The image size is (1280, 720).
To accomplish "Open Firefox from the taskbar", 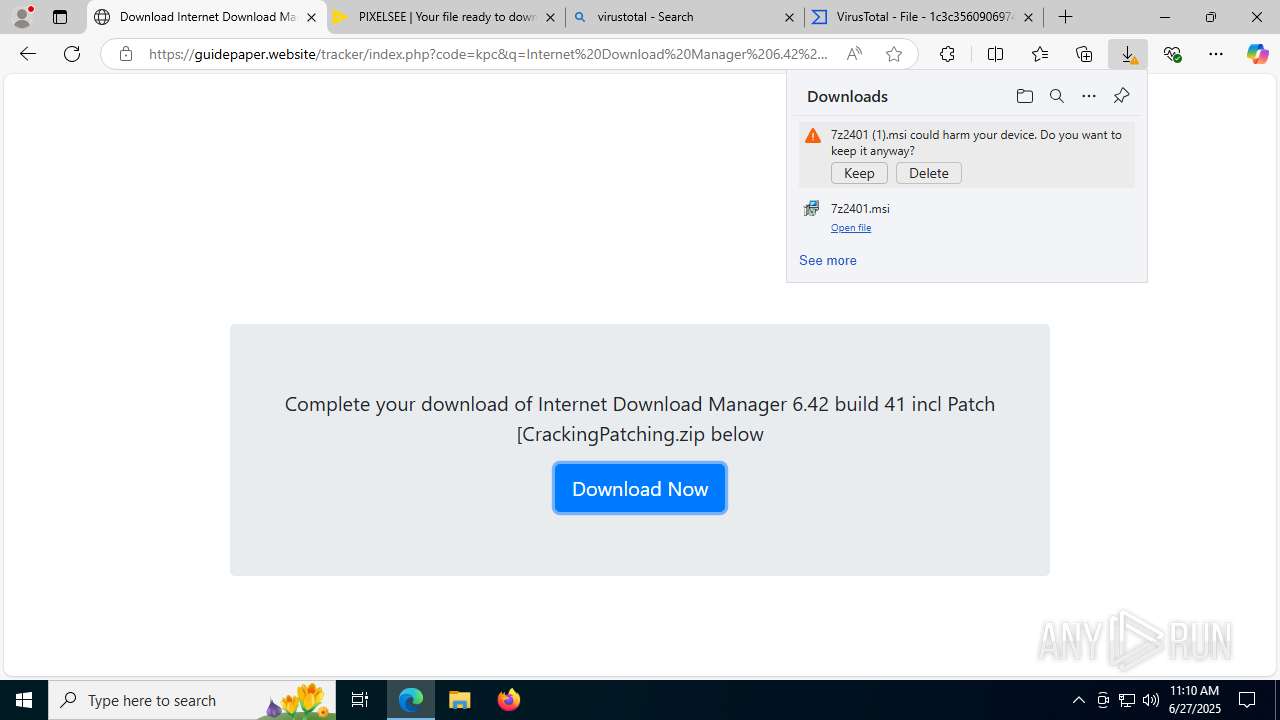I will tap(508, 700).
